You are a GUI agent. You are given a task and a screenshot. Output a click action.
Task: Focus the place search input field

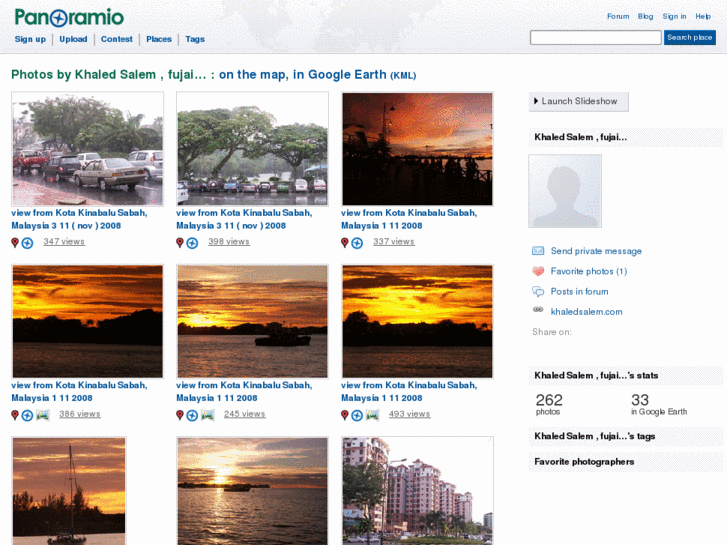point(596,38)
